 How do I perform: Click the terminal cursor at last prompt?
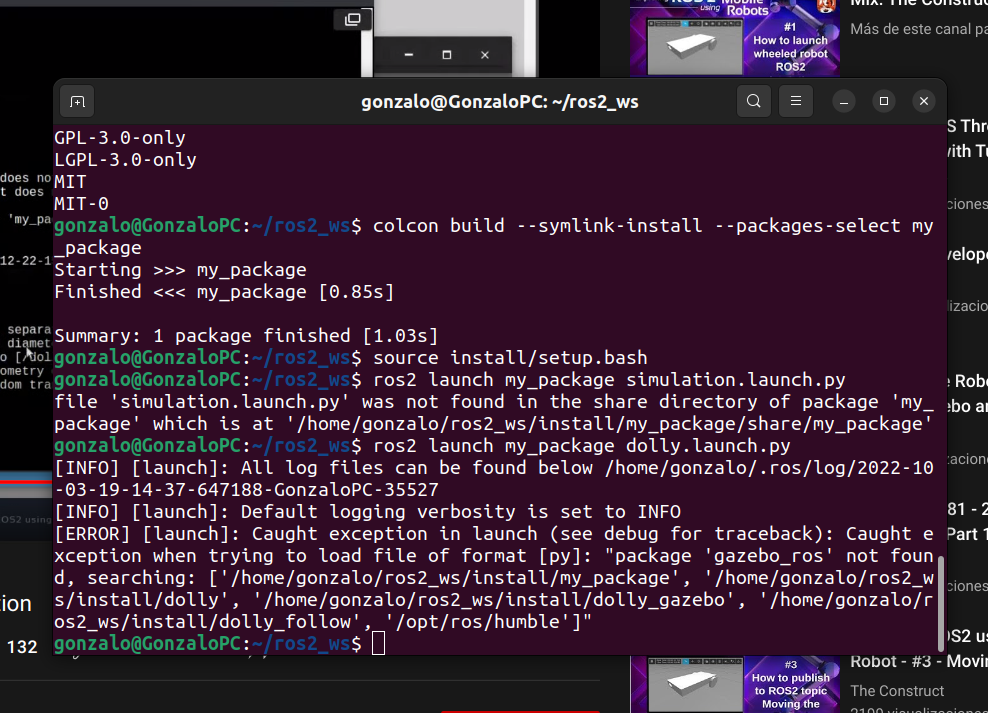(x=378, y=644)
